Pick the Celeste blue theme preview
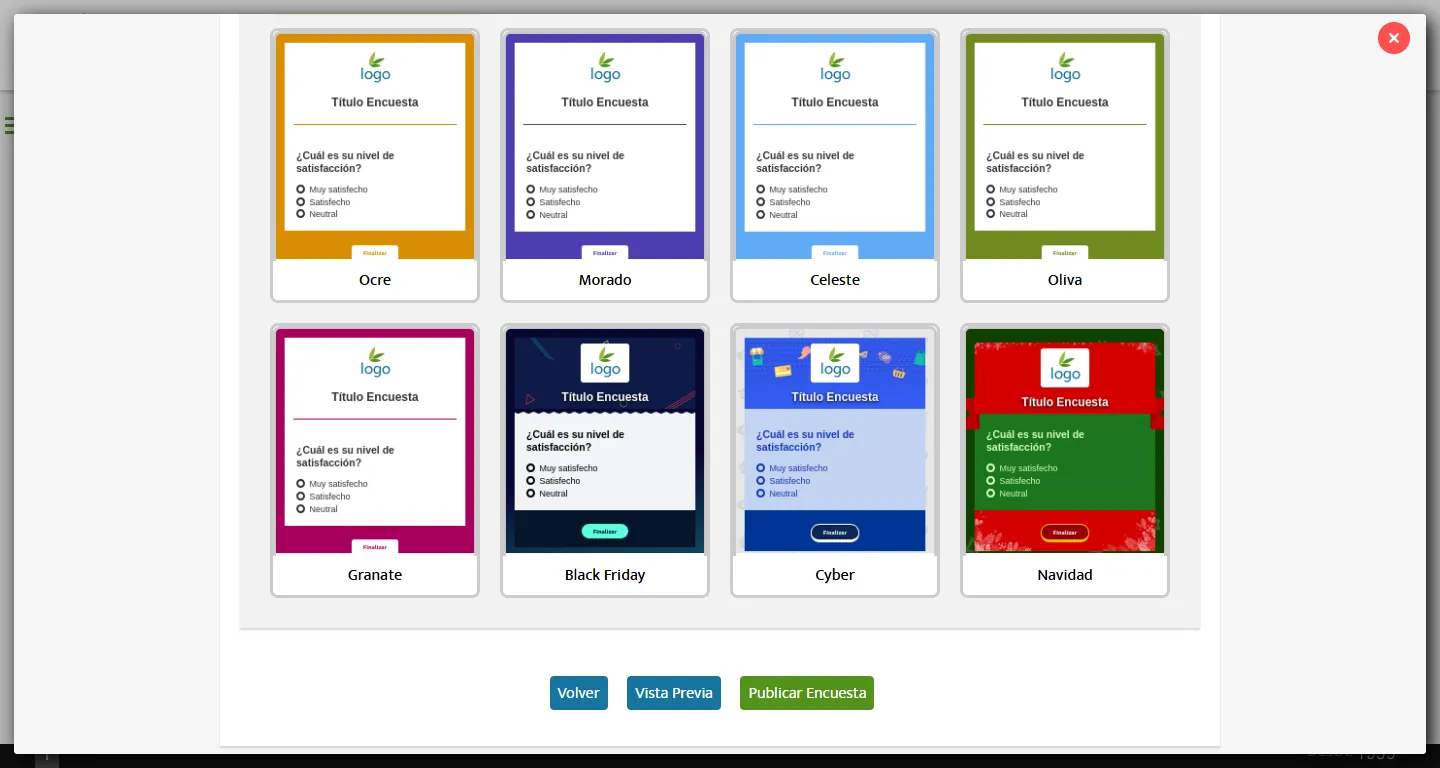1440x768 pixels. tap(835, 146)
